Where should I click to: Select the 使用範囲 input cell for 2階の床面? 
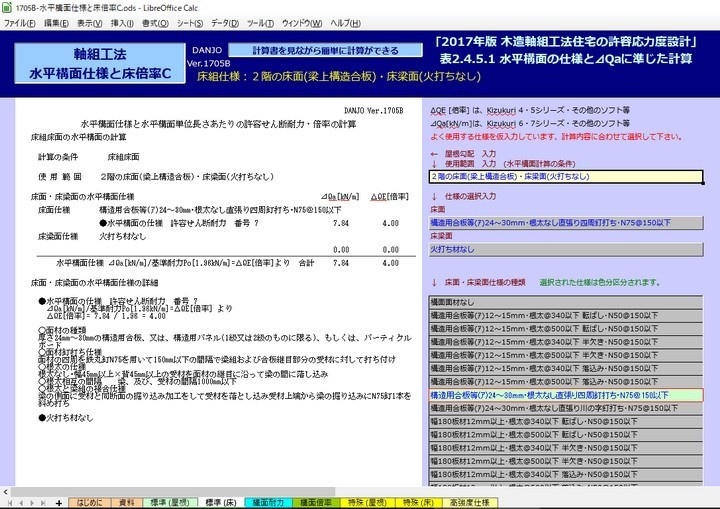click(566, 176)
